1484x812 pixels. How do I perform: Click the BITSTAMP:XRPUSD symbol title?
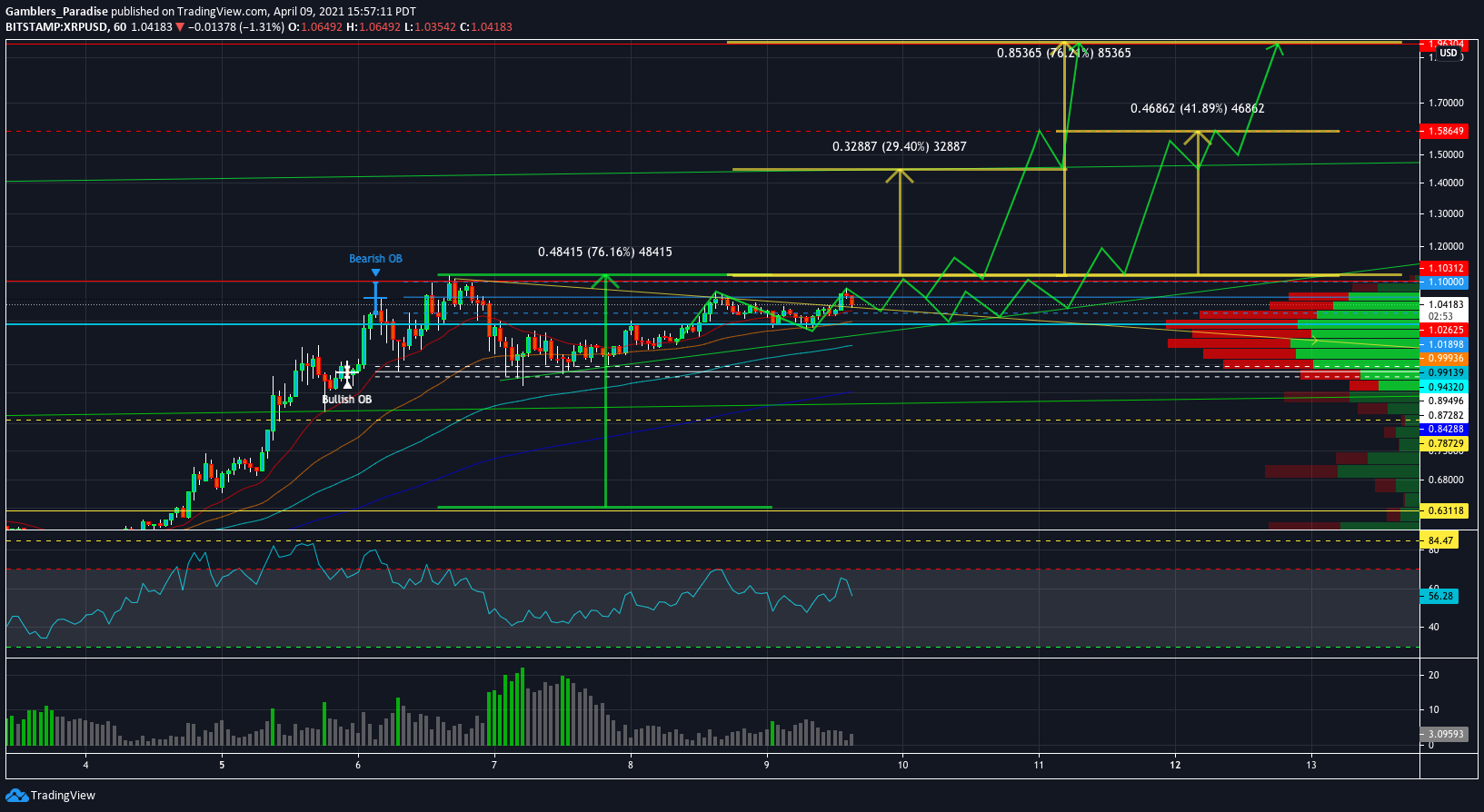tap(56, 27)
